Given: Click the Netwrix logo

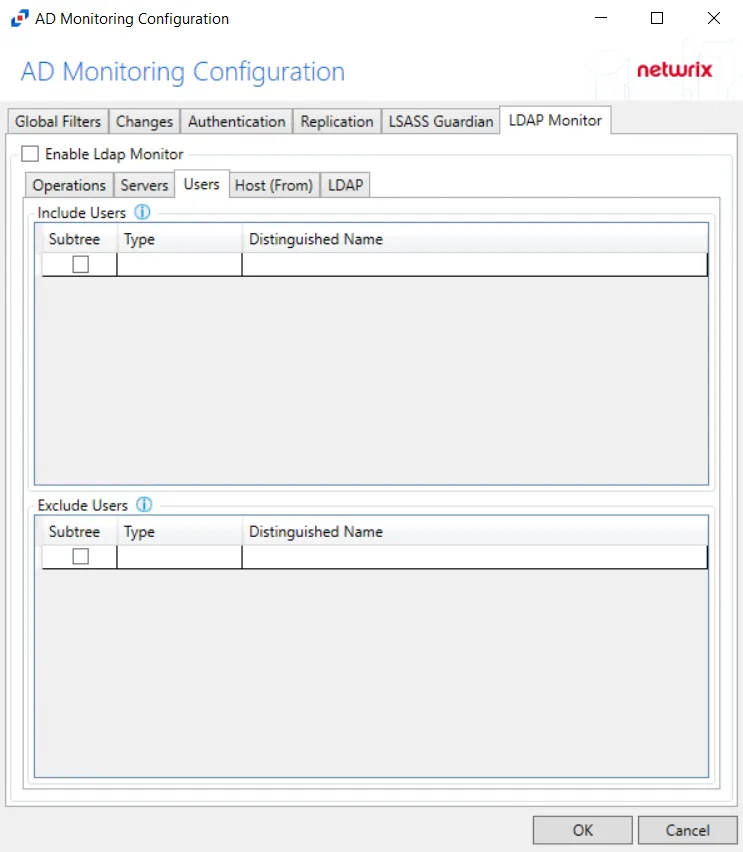Looking at the screenshot, I should tap(675, 70).
